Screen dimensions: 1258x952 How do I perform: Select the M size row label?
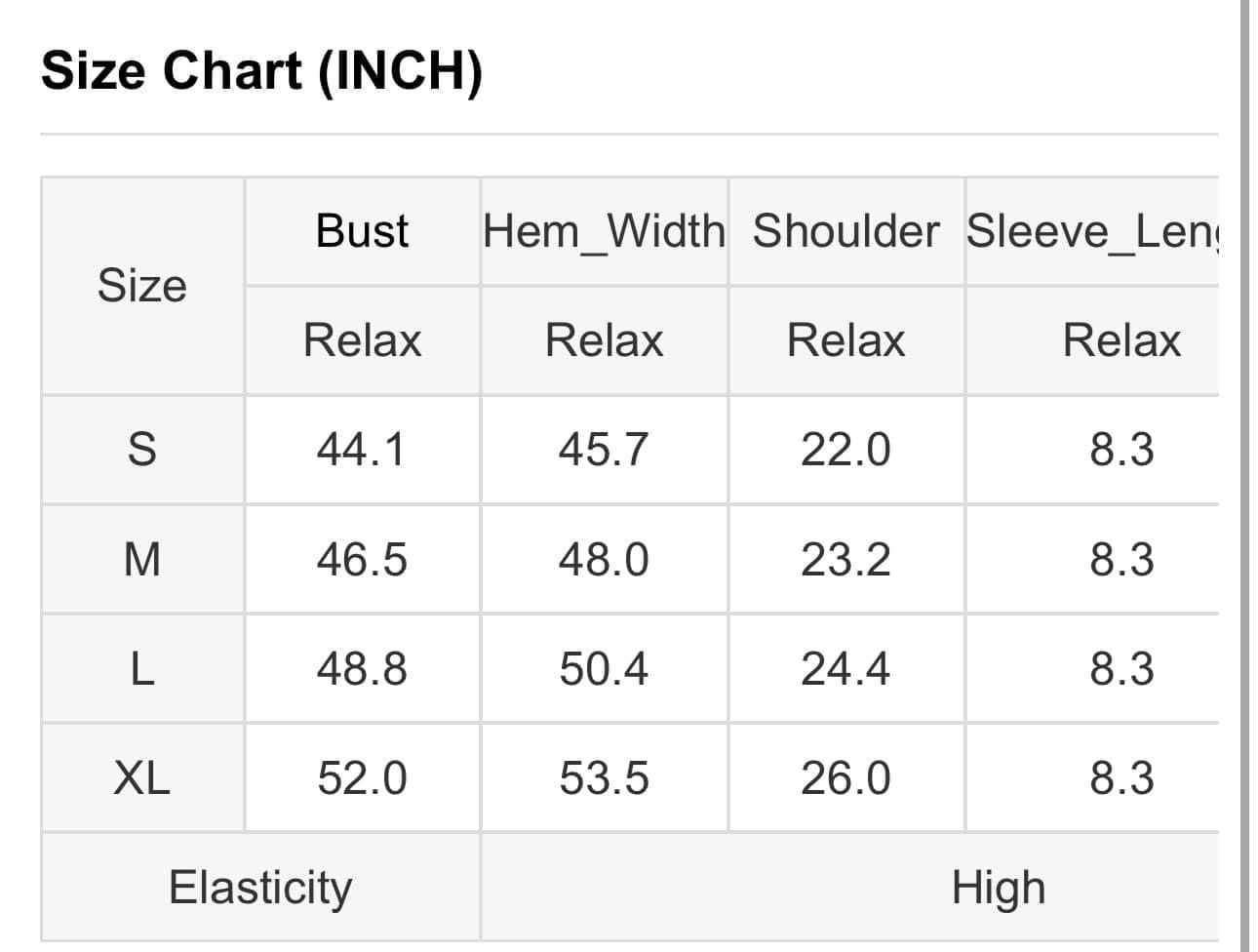coord(141,559)
